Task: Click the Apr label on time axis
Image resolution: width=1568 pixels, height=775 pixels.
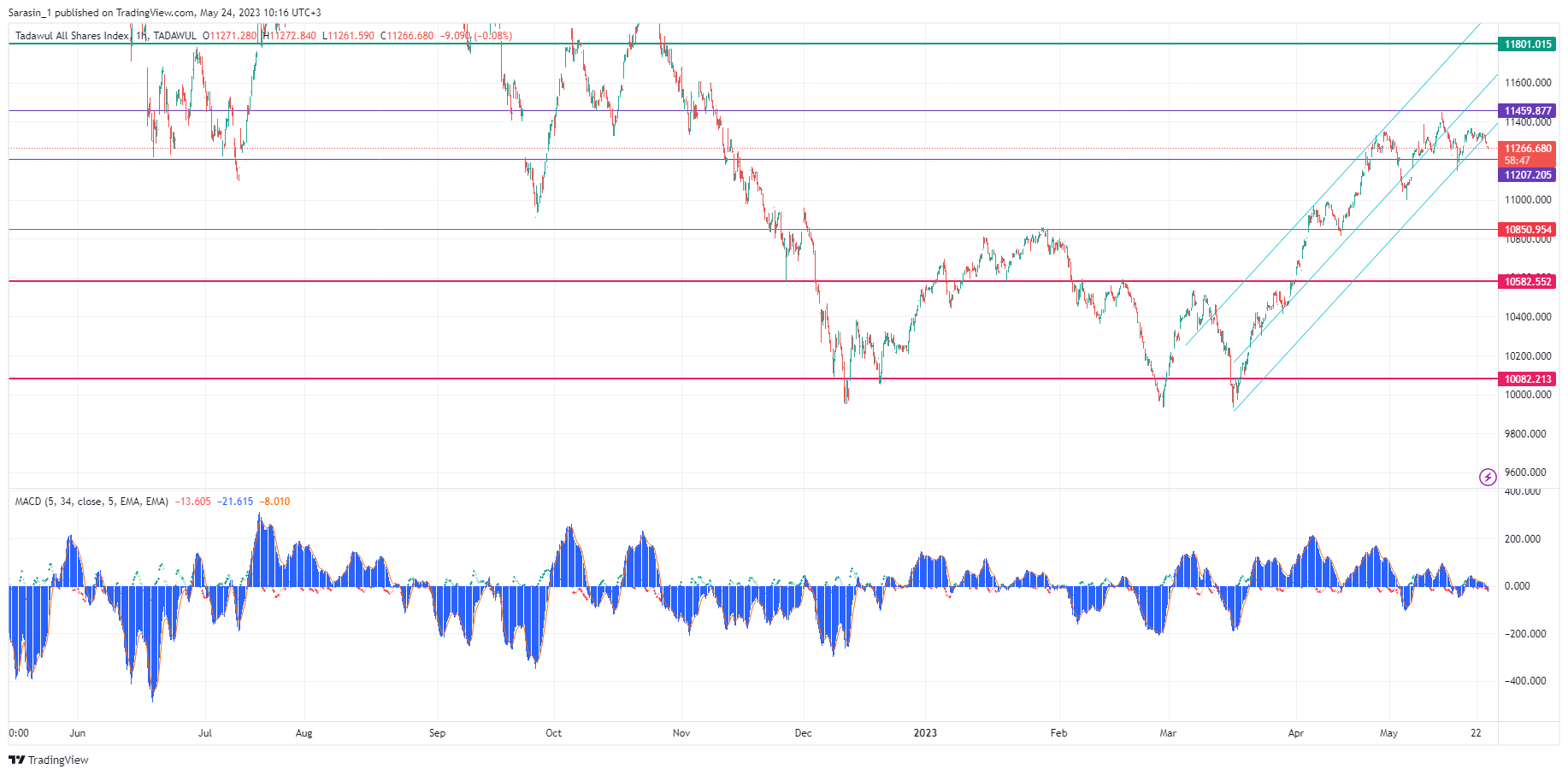Action: [1296, 733]
